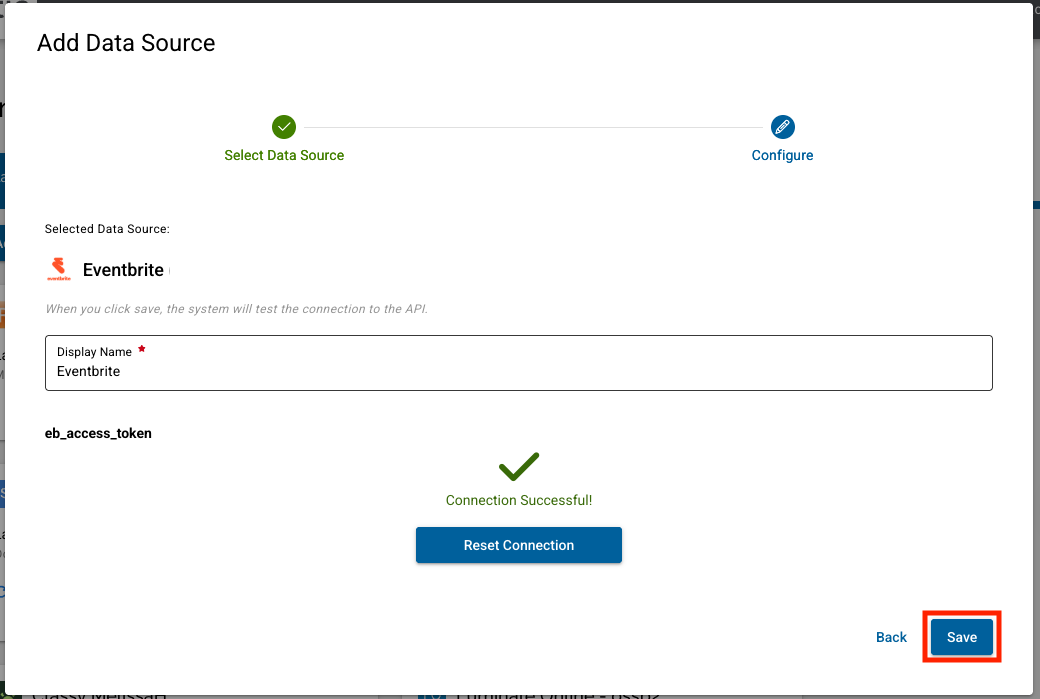Select the 'Configure' step label
The width and height of the screenshot is (1040, 699).
point(782,155)
